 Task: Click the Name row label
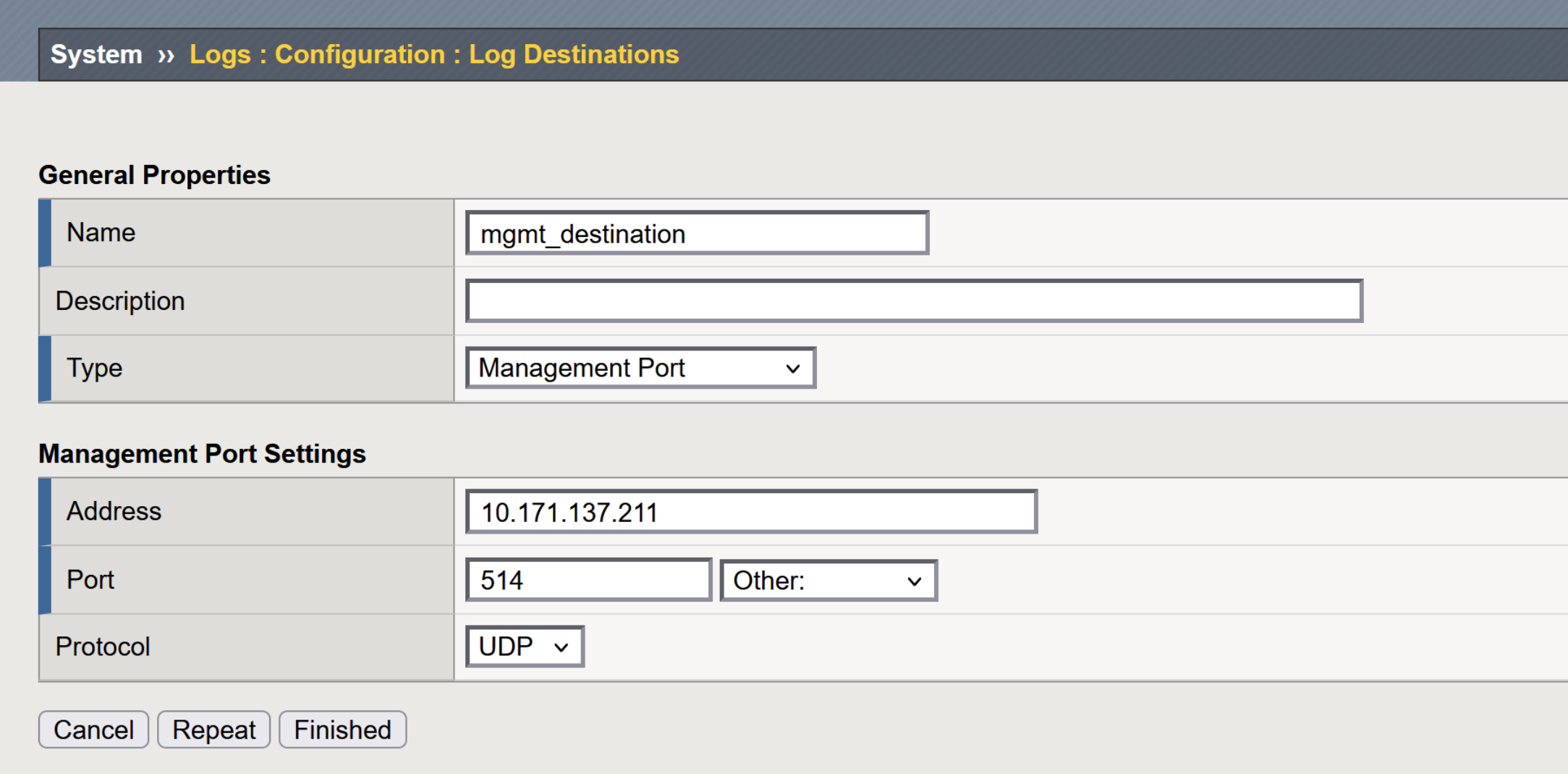[x=101, y=232]
